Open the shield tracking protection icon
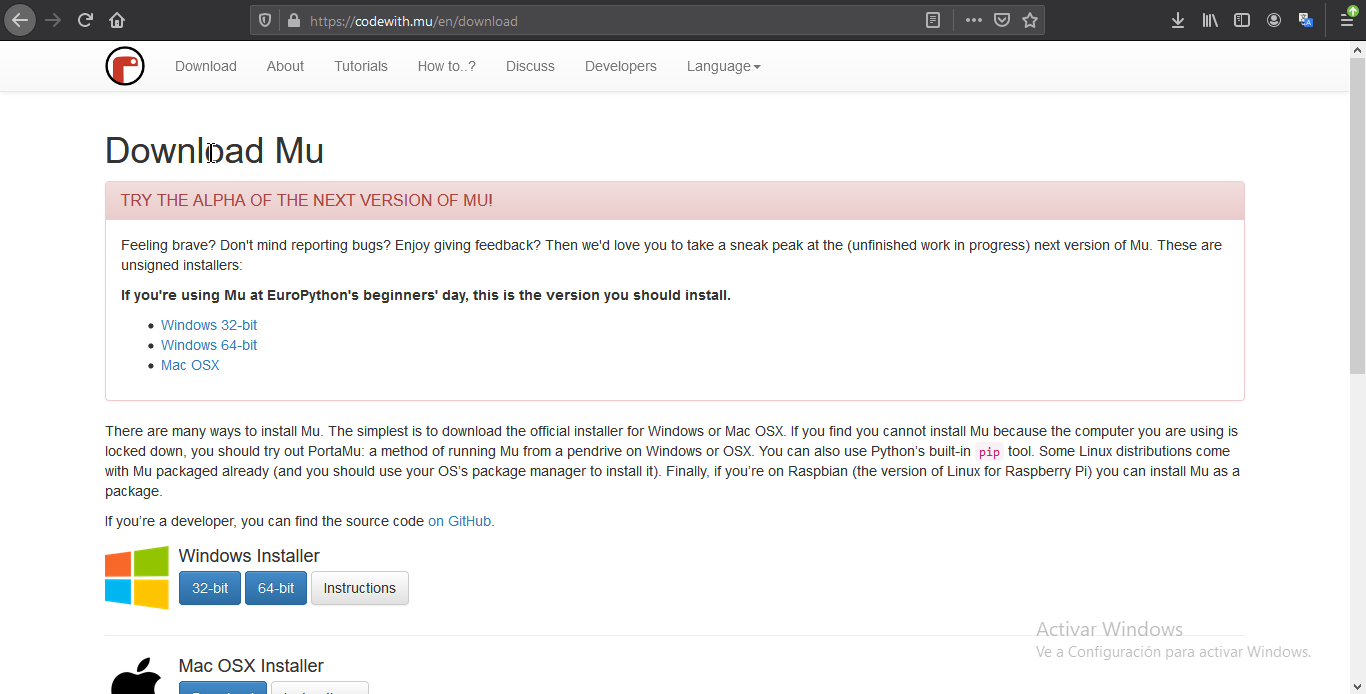Image resolution: width=1366 pixels, height=694 pixels. coord(263,20)
